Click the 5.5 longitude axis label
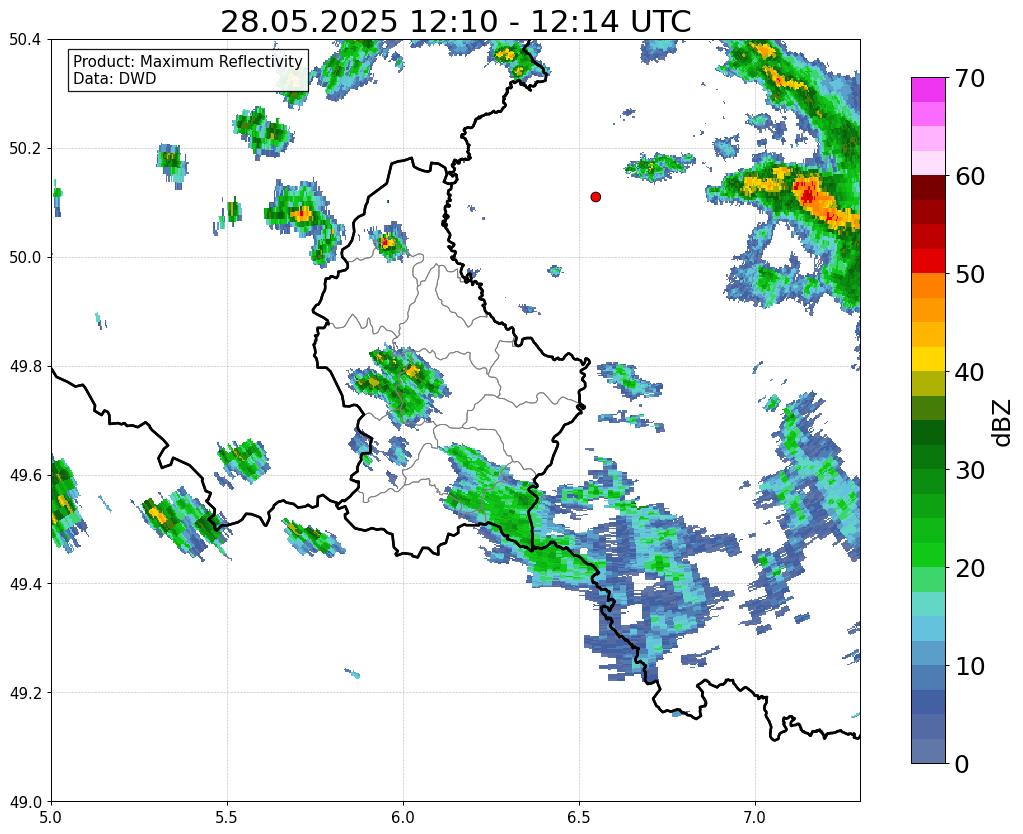Image resolution: width=1023 pixels, height=834 pixels. tap(227, 817)
